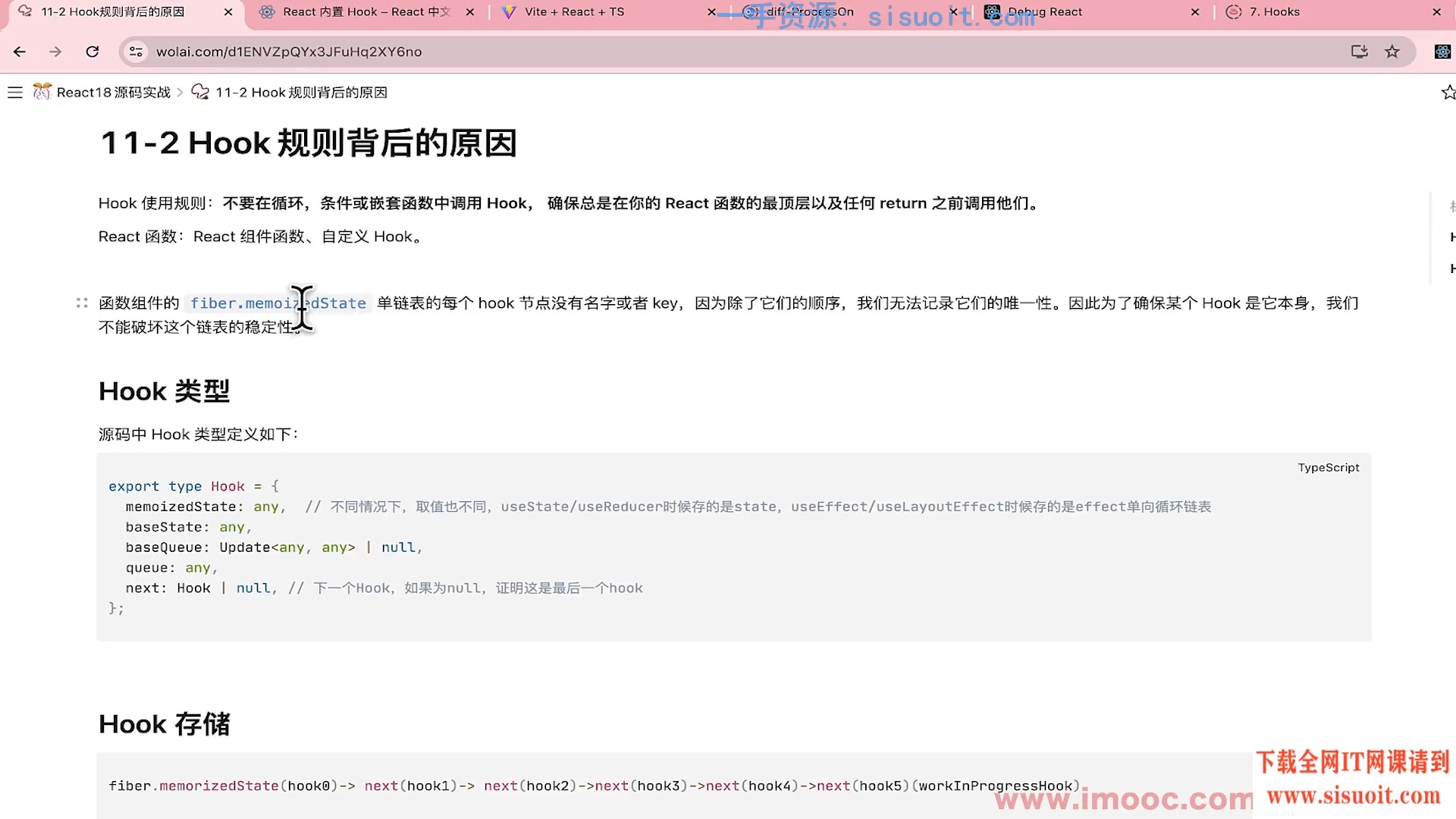This screenshot has width=1456, height=819.
Task: Click the 'export type Hook = {' code line
Action: click(193, 486)
